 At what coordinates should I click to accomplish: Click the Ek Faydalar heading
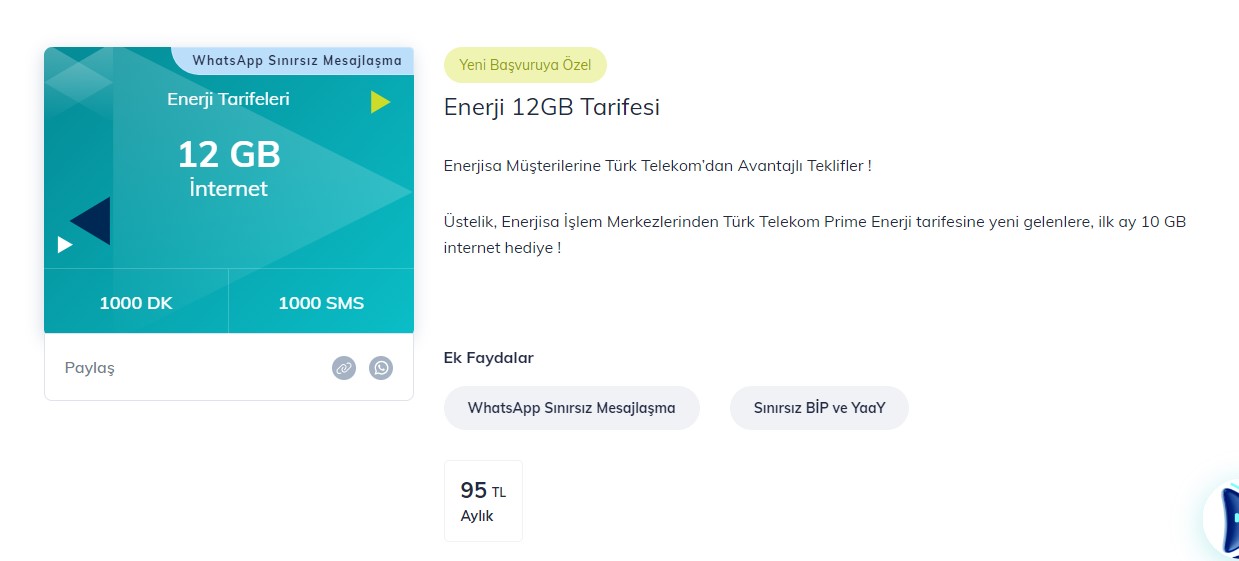click(489, 357)
